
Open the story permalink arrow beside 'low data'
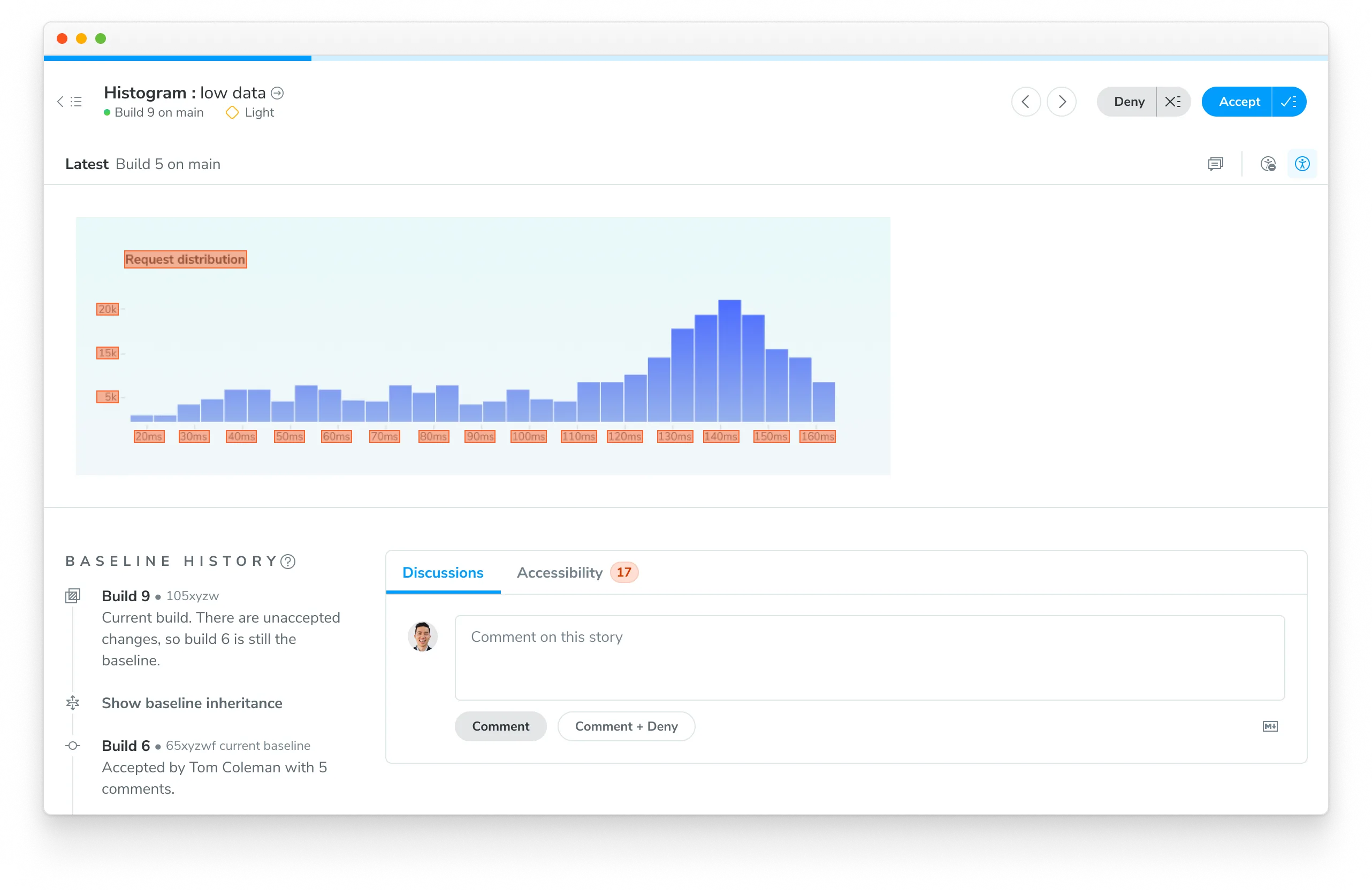click(278, 93)
